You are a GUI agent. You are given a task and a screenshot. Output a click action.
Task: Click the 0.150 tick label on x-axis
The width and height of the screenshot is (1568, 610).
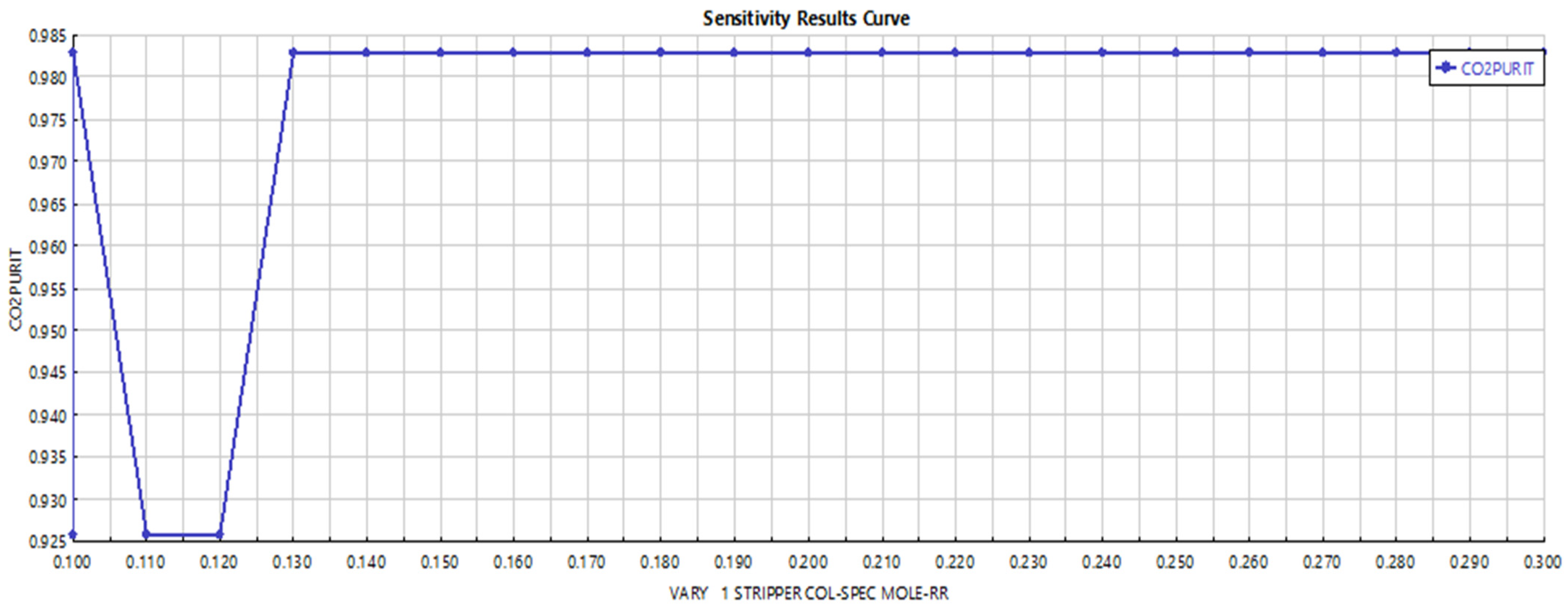point(439,562)
